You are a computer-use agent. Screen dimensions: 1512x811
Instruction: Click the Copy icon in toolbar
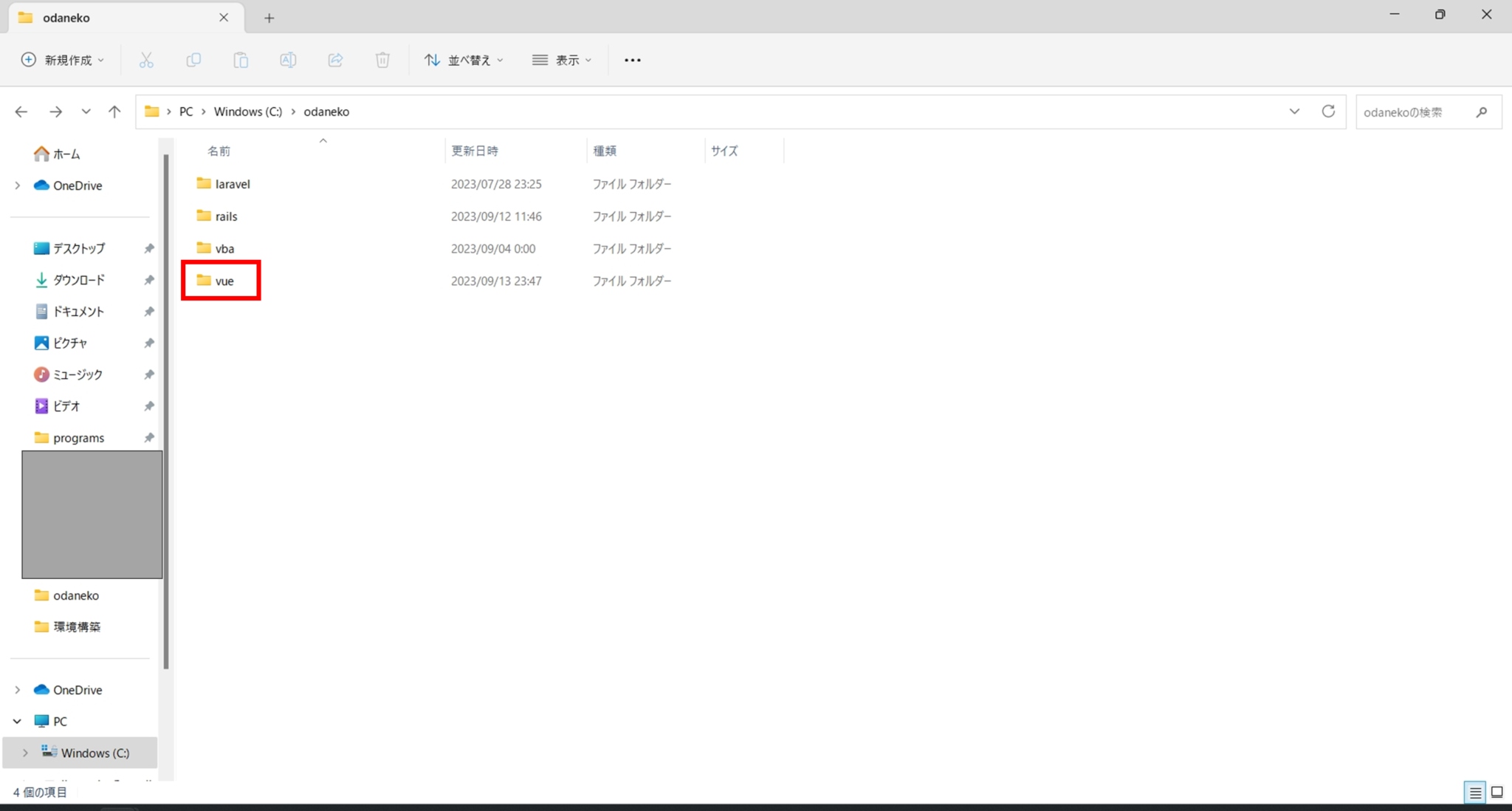click(x=193, y=60)
